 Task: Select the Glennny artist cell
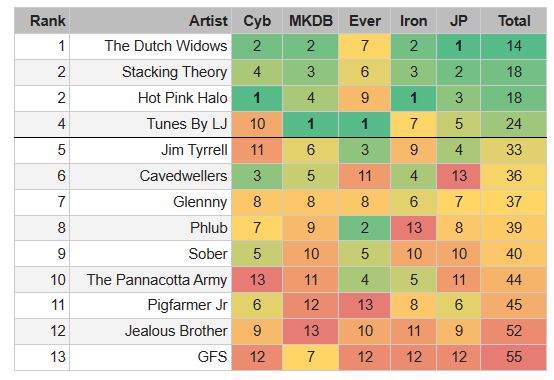click(151, 202)
